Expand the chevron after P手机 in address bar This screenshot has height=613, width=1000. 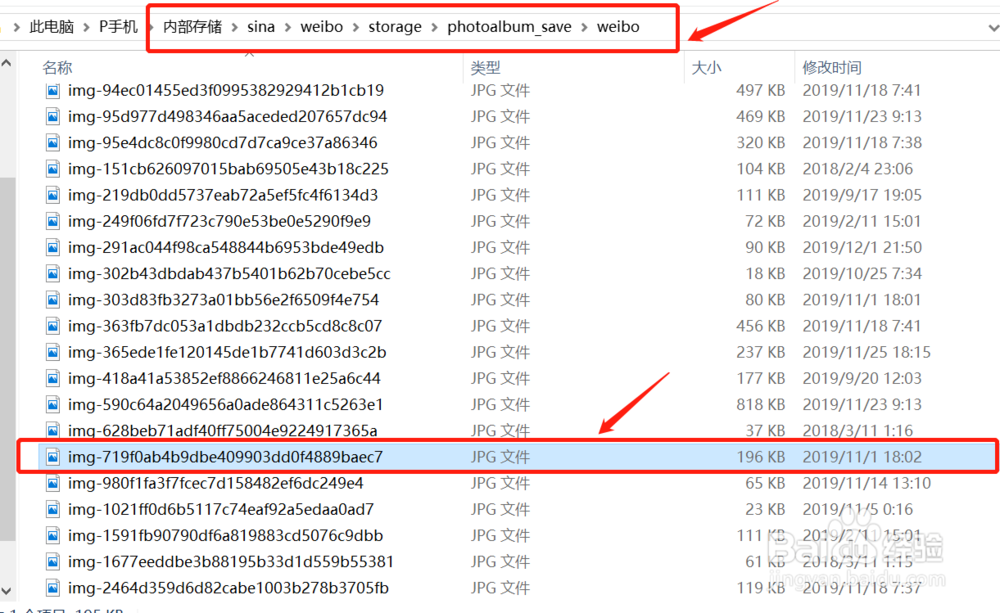coord(151,27)
